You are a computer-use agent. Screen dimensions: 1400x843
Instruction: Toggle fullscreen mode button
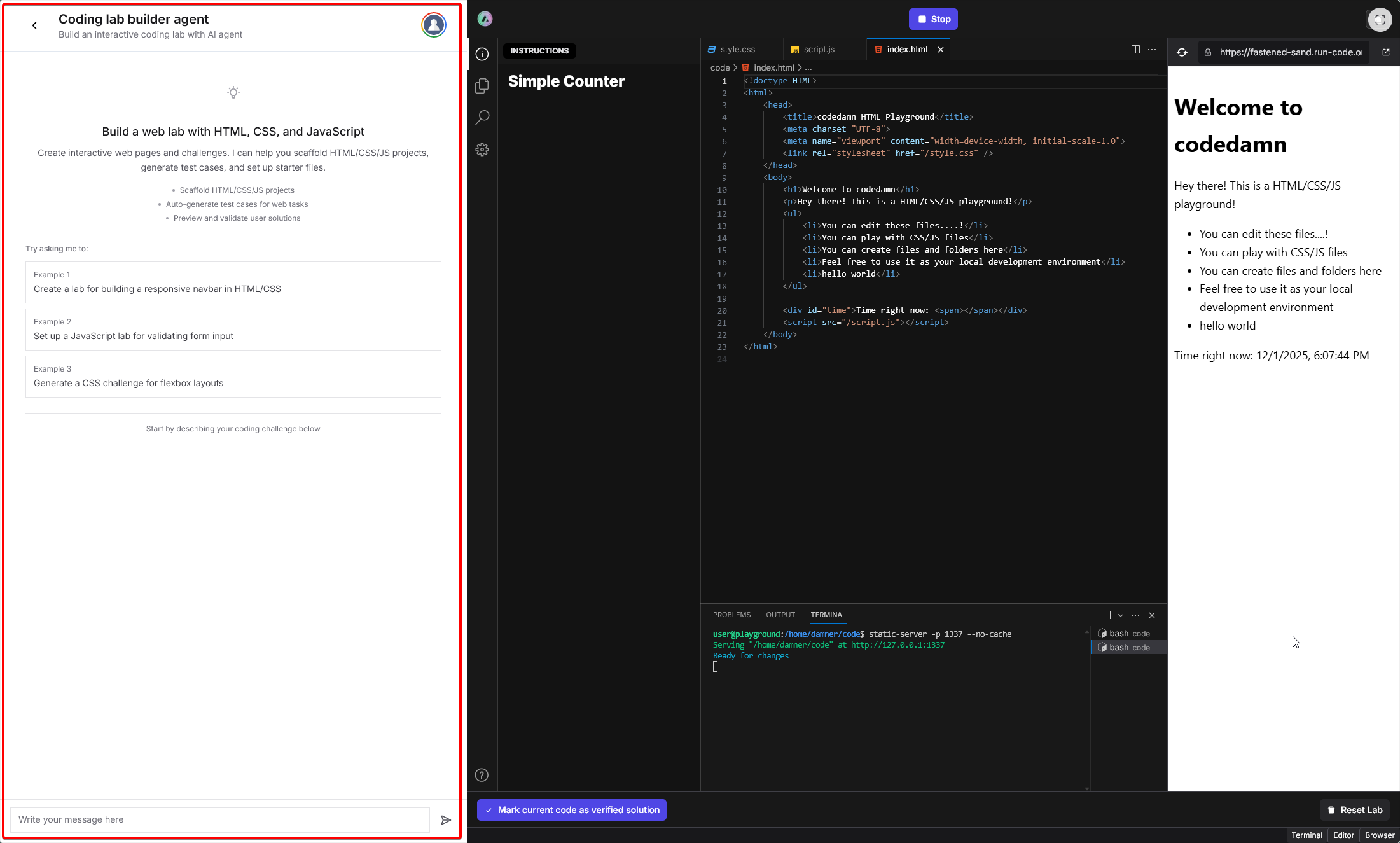coord(1380,19)
